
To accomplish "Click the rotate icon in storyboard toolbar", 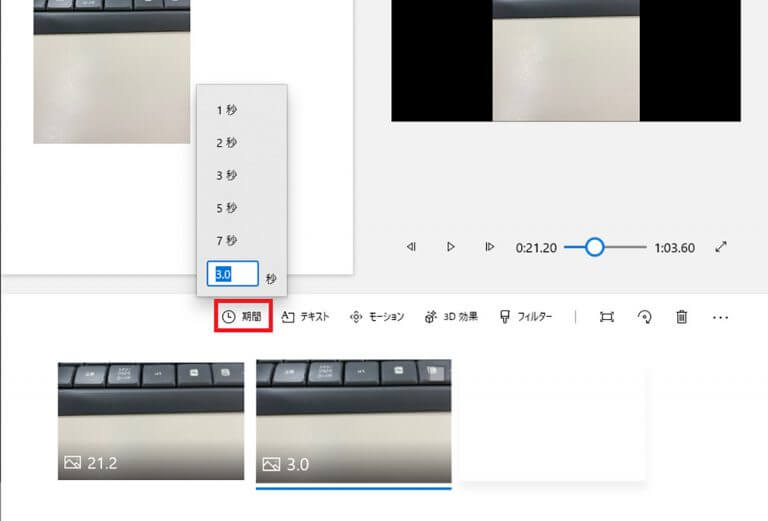I will click(645, 317).
